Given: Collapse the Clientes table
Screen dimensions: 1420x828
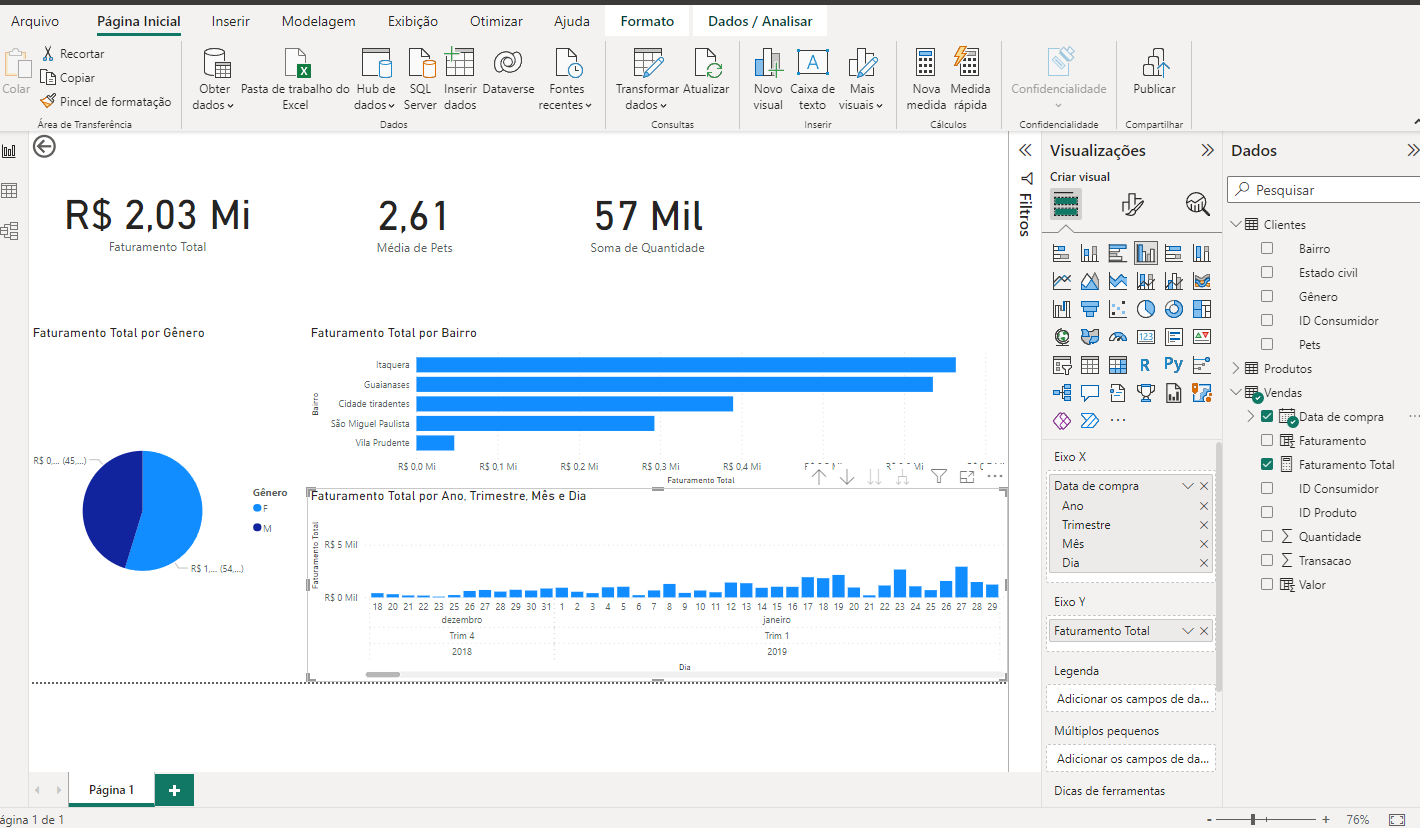Looking at the screenshot, I should click(x=1236, y=224).
